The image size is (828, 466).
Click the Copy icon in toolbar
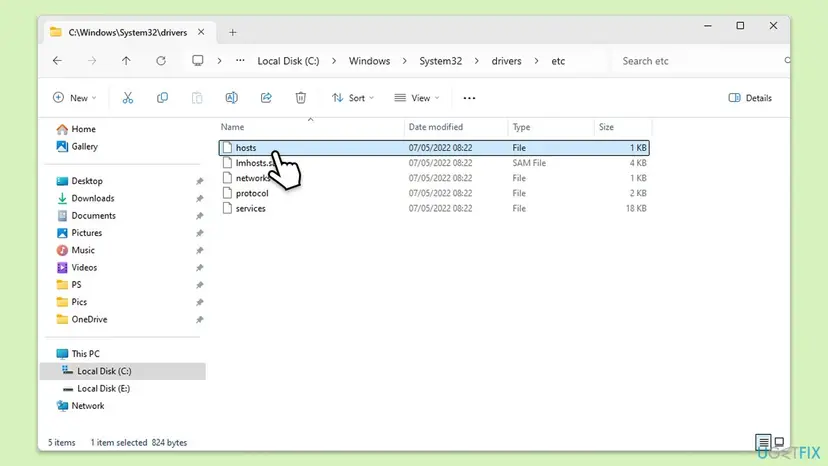click(x=162, y=98)
